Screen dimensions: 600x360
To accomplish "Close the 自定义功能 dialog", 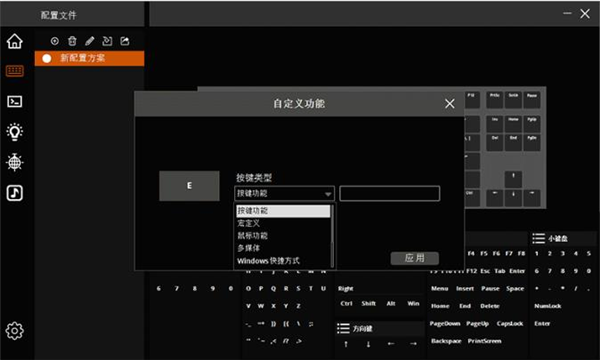I will point(450,103).
